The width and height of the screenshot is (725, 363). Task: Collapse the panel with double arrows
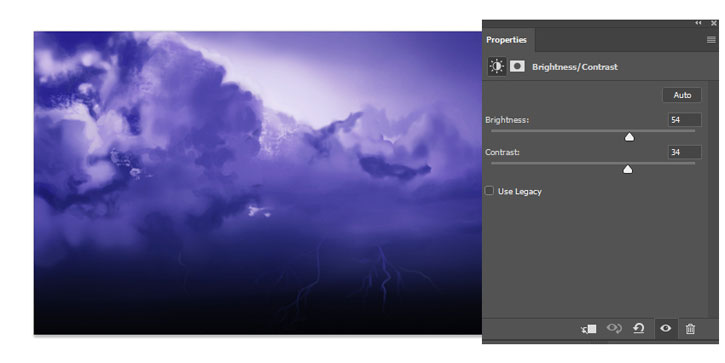point(698,23)
